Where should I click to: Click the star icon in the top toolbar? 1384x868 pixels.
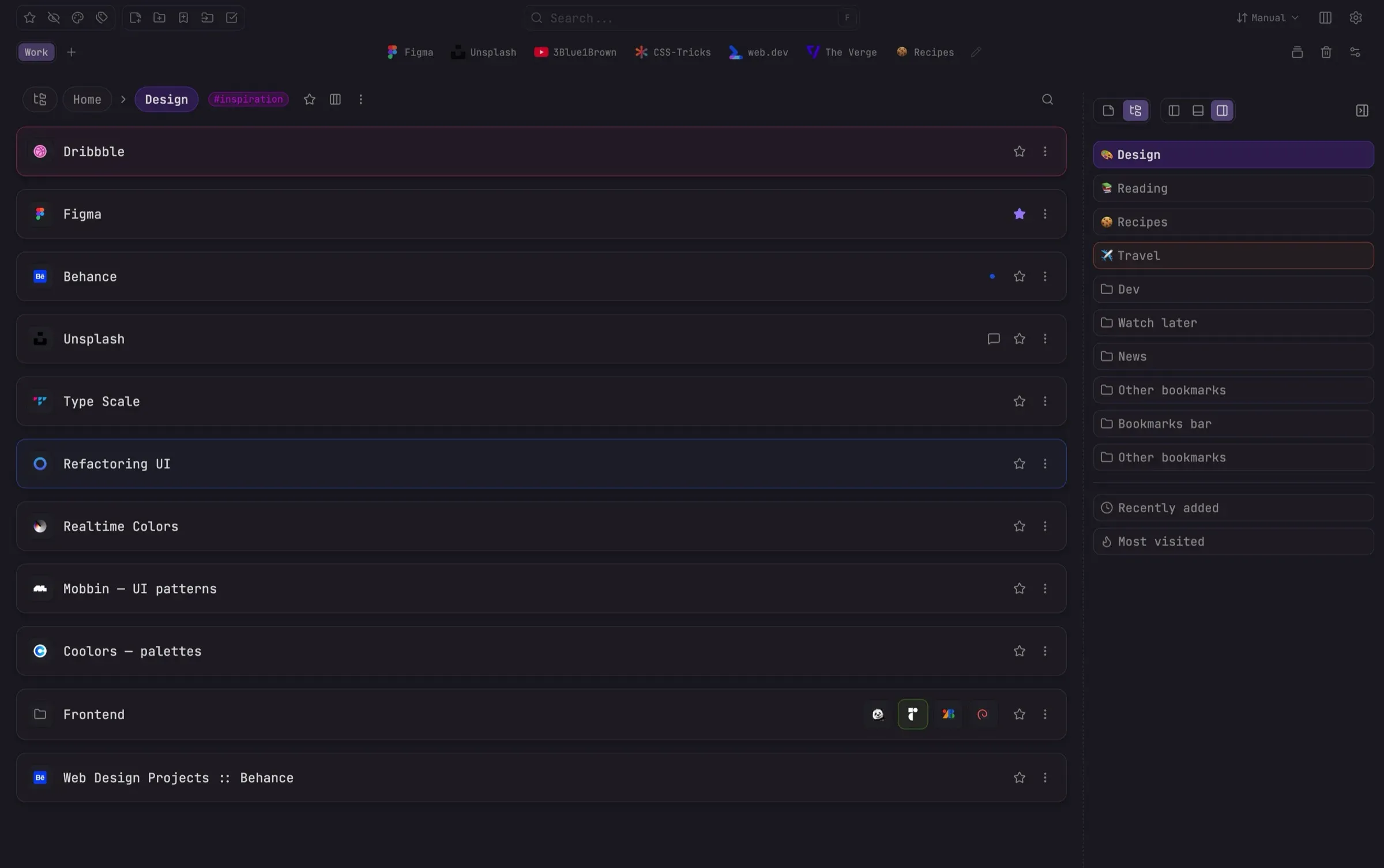click(30, 18)
